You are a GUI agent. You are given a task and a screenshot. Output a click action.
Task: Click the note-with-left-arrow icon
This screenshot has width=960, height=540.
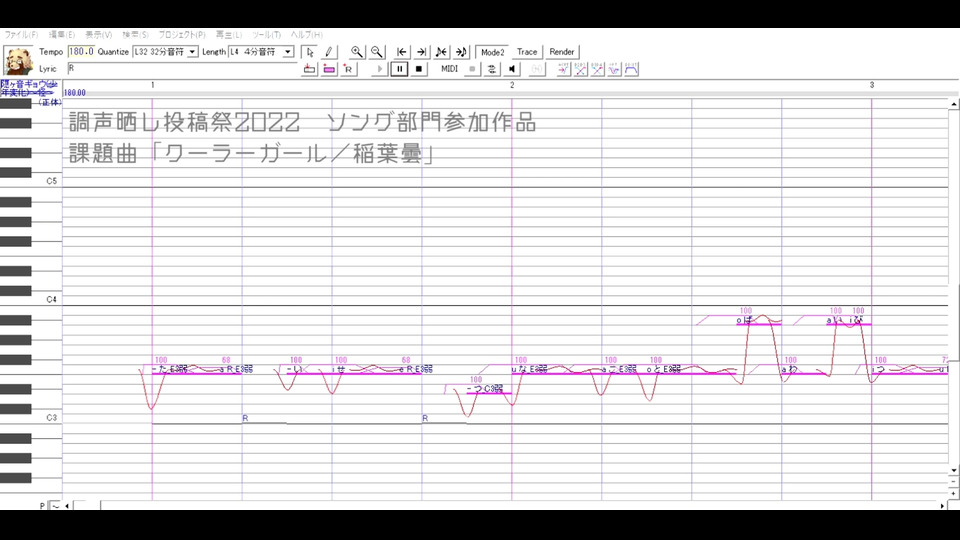(441, 52)
